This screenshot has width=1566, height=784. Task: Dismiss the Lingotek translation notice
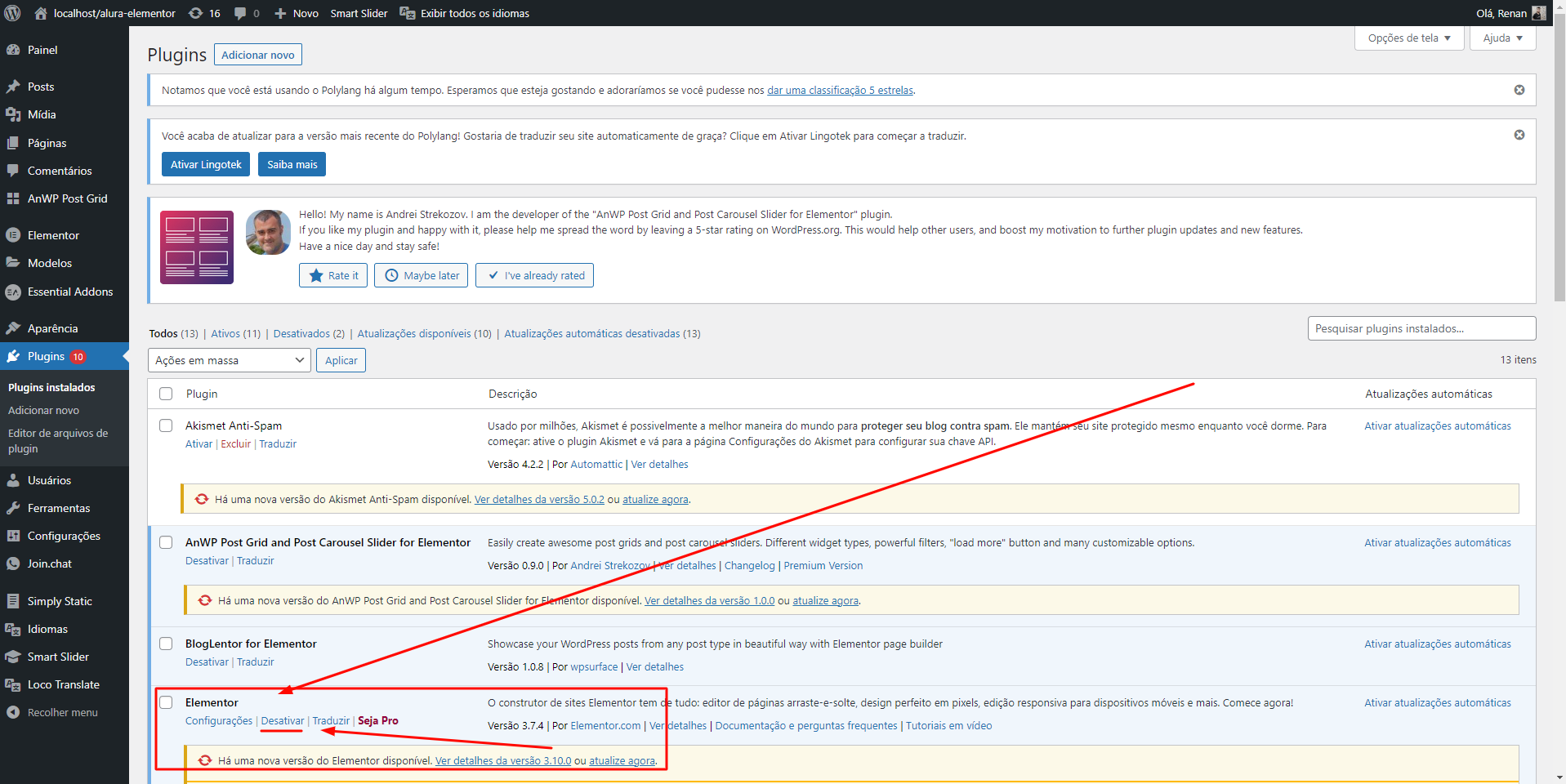1519,135
